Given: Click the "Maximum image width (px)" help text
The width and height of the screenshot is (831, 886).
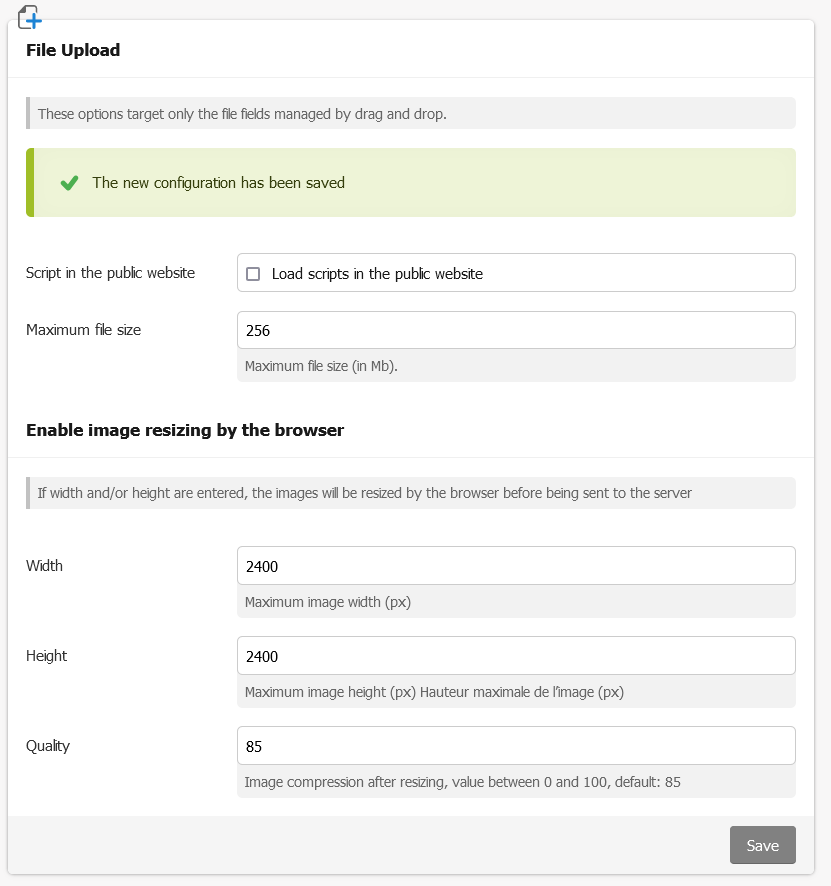Looking at the screenshot, I should 328,602.
